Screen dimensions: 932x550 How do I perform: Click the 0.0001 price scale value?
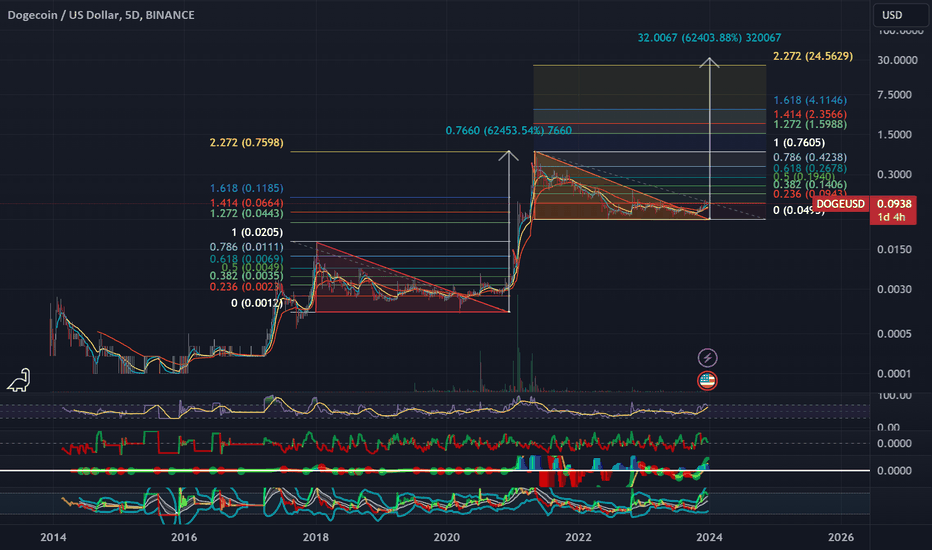895,374
